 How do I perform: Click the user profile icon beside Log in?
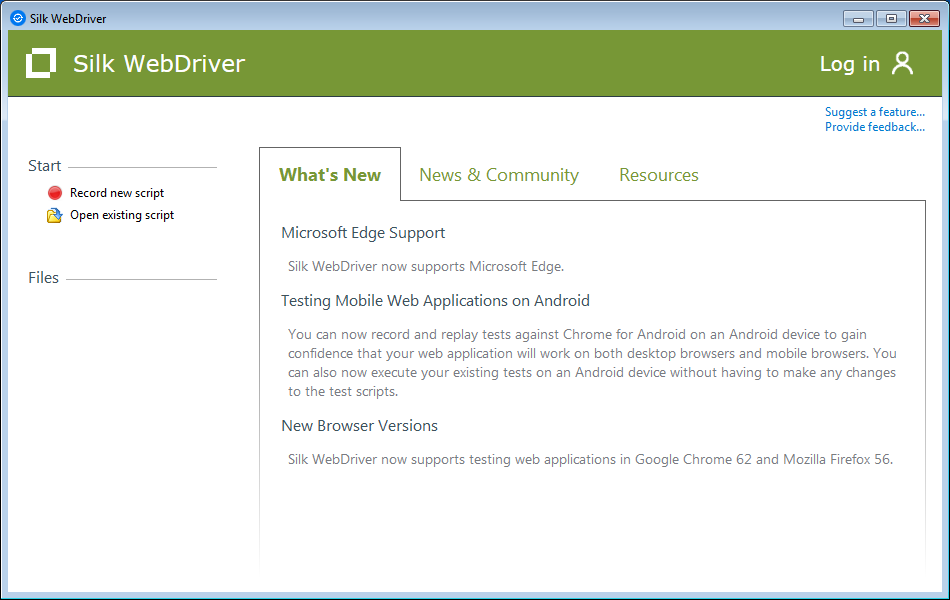pyautogui.click(x=902, y=63)
